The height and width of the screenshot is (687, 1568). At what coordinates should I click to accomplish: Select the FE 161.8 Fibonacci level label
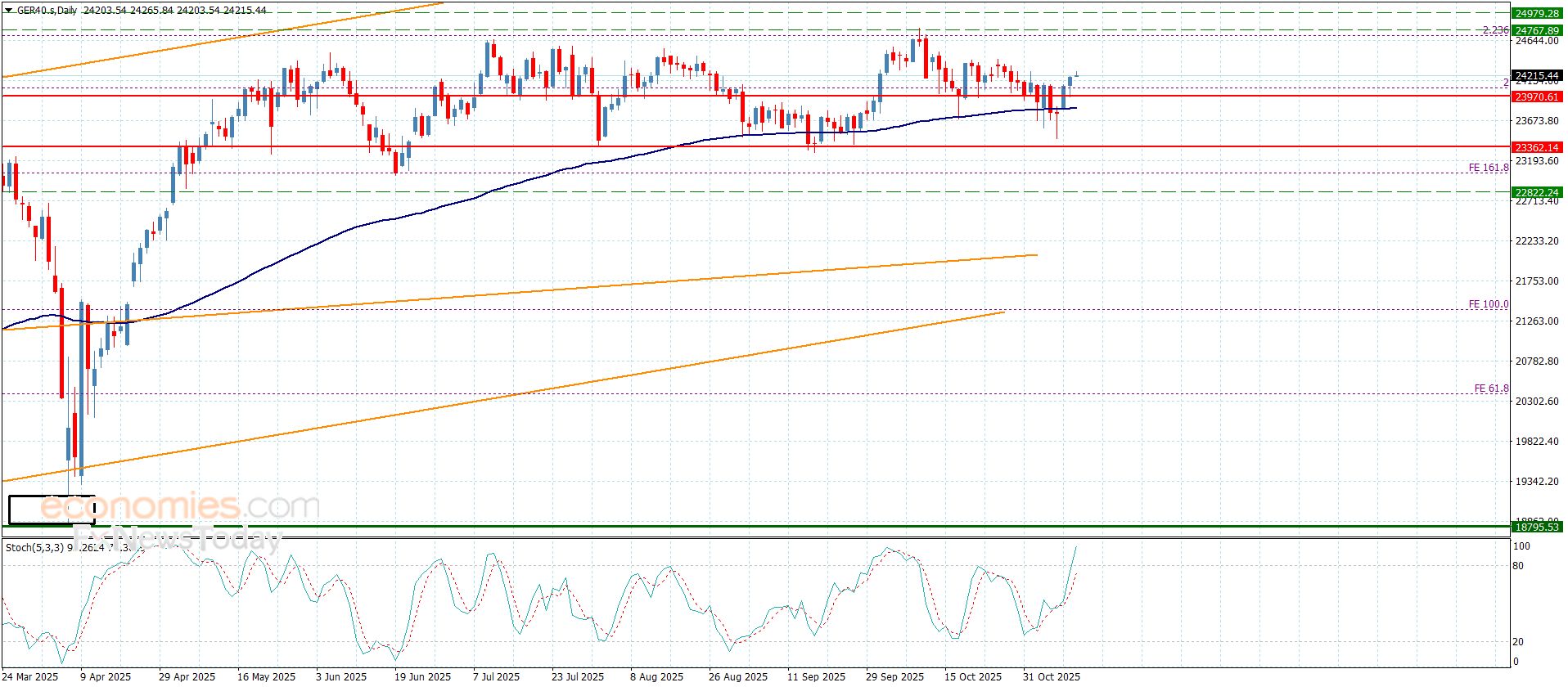point(1488,168)
